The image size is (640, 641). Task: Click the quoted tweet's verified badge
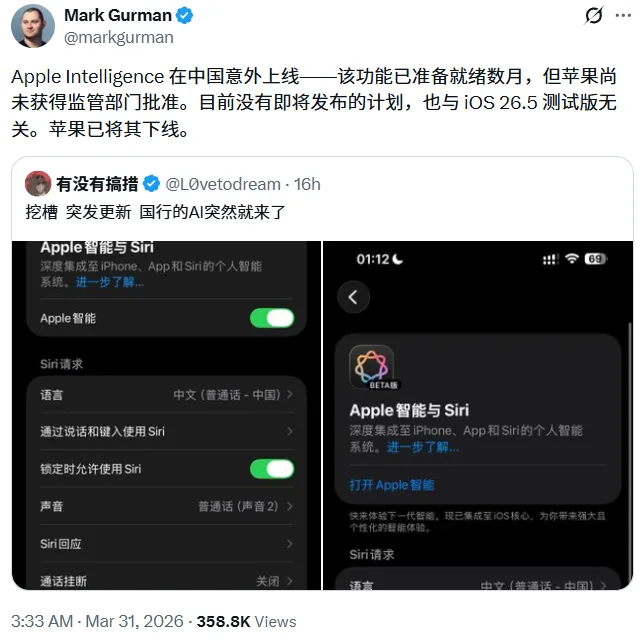(x=151, y=184)
